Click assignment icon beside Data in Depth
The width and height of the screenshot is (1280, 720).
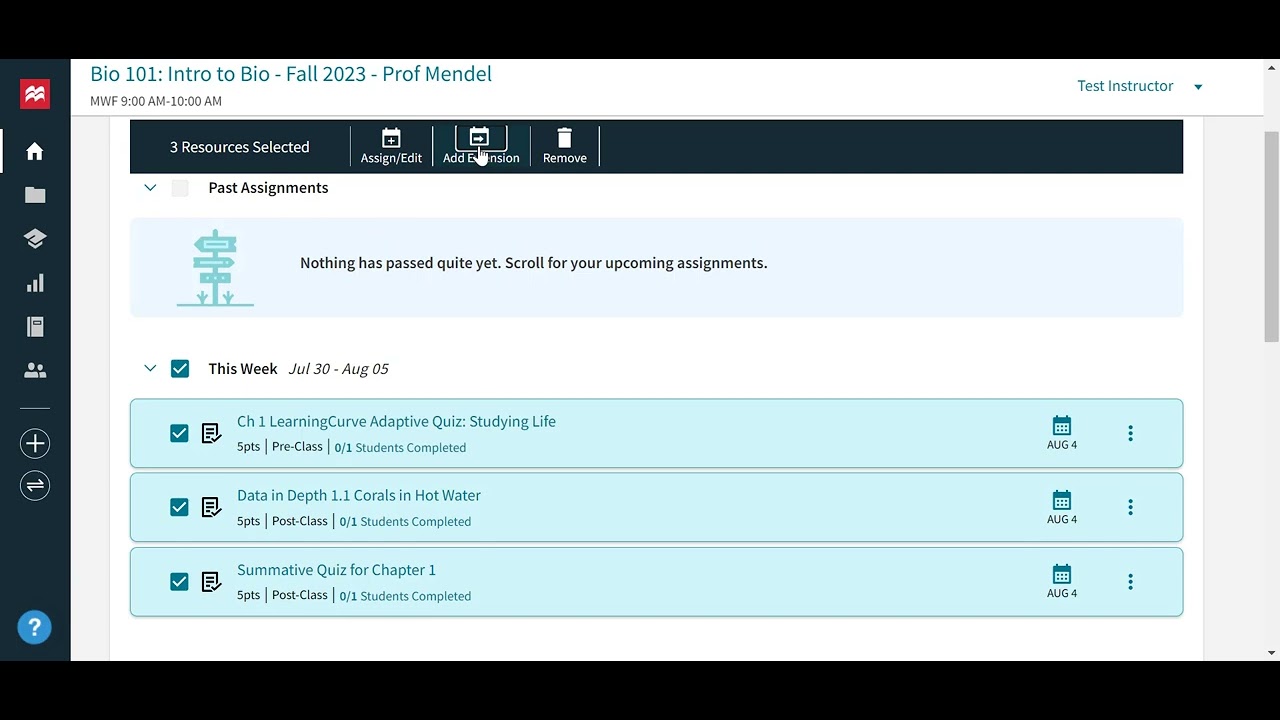211,507
